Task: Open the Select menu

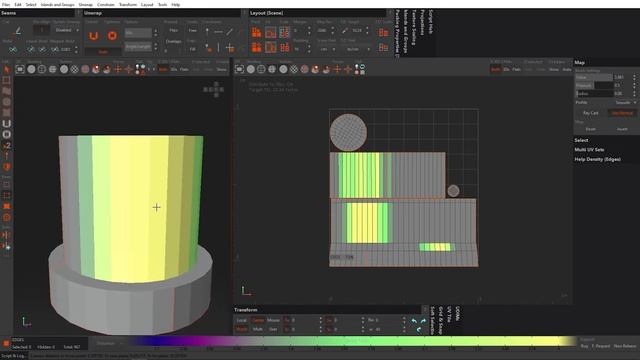Action: tap(31, 4)
